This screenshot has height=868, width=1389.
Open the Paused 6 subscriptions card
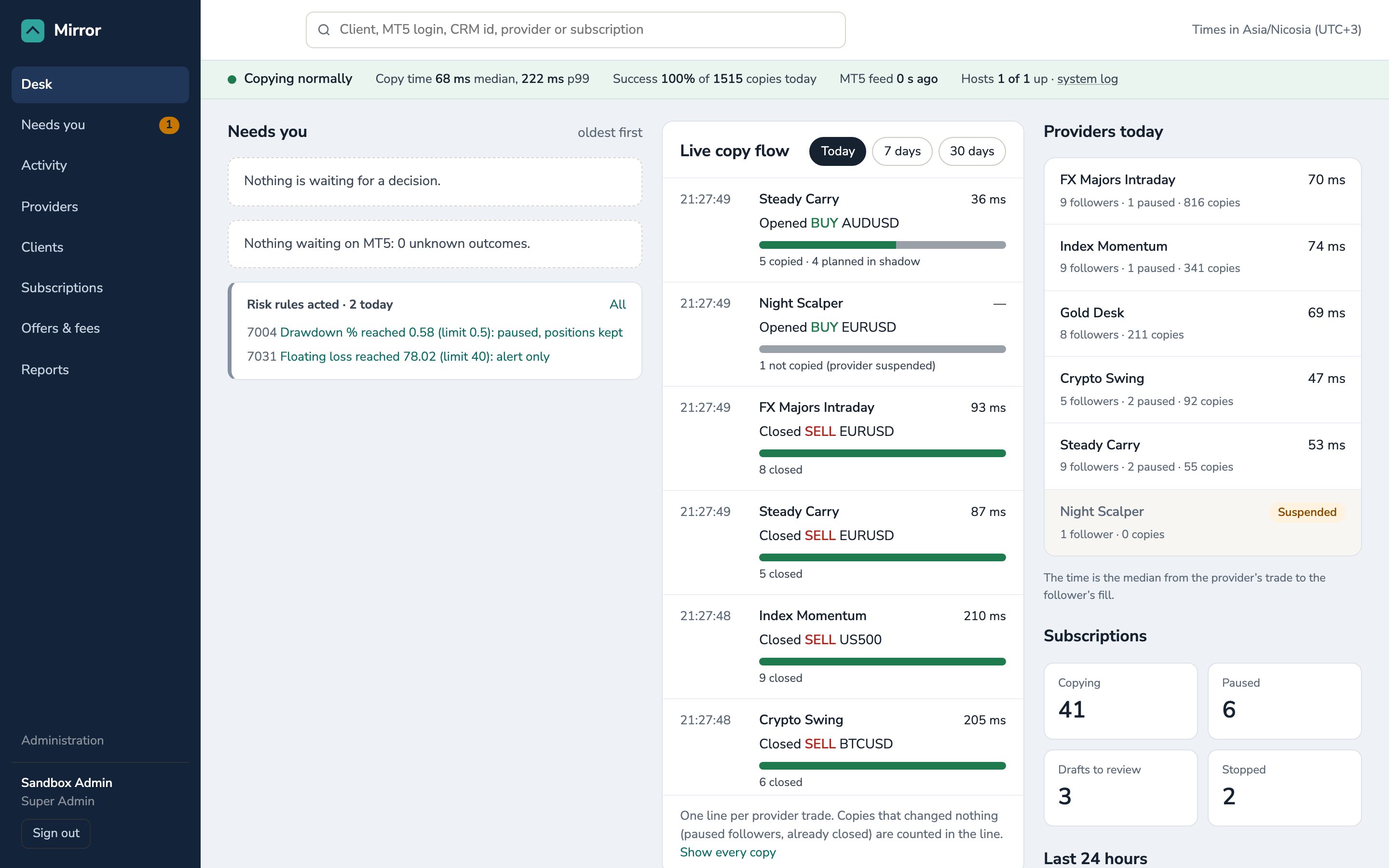pyautogui.click(x=1284, y=701)
